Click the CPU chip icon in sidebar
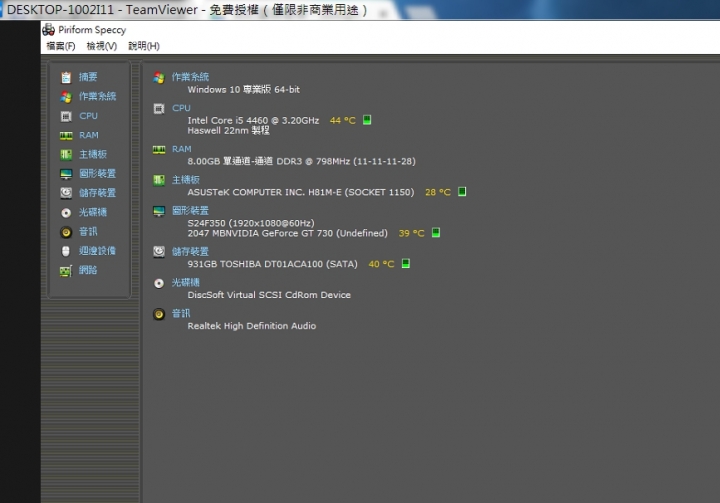 coord(66,116)
